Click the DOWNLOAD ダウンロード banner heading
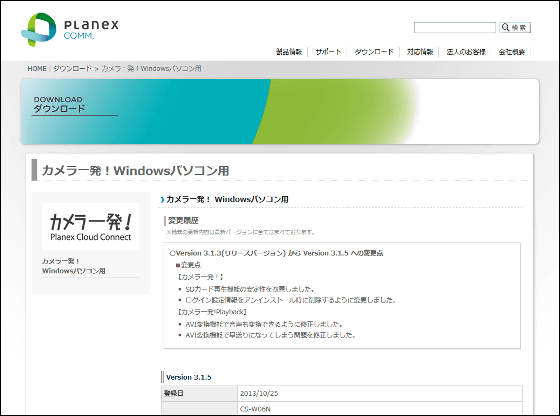560x416 pixels. [59, 104]
